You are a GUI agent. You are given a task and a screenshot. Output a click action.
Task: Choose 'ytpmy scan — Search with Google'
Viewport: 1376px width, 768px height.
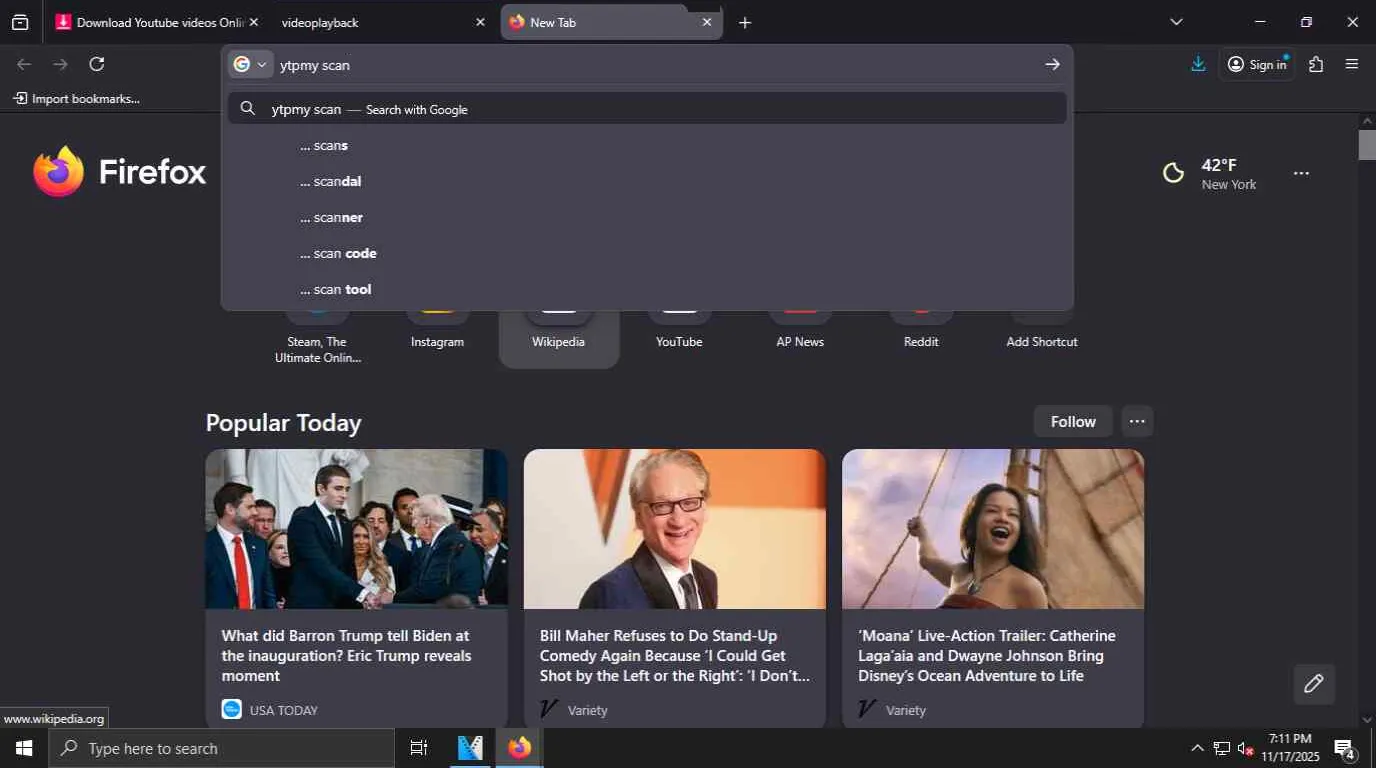click(x=647, y=108)
